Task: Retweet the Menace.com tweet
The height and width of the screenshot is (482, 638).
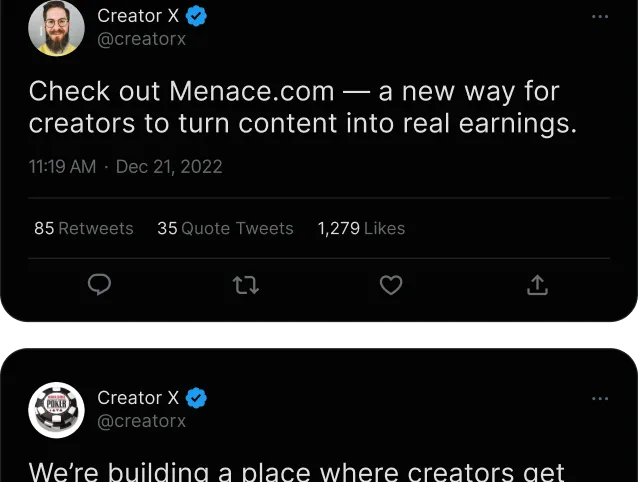Action: coord(245,286)
